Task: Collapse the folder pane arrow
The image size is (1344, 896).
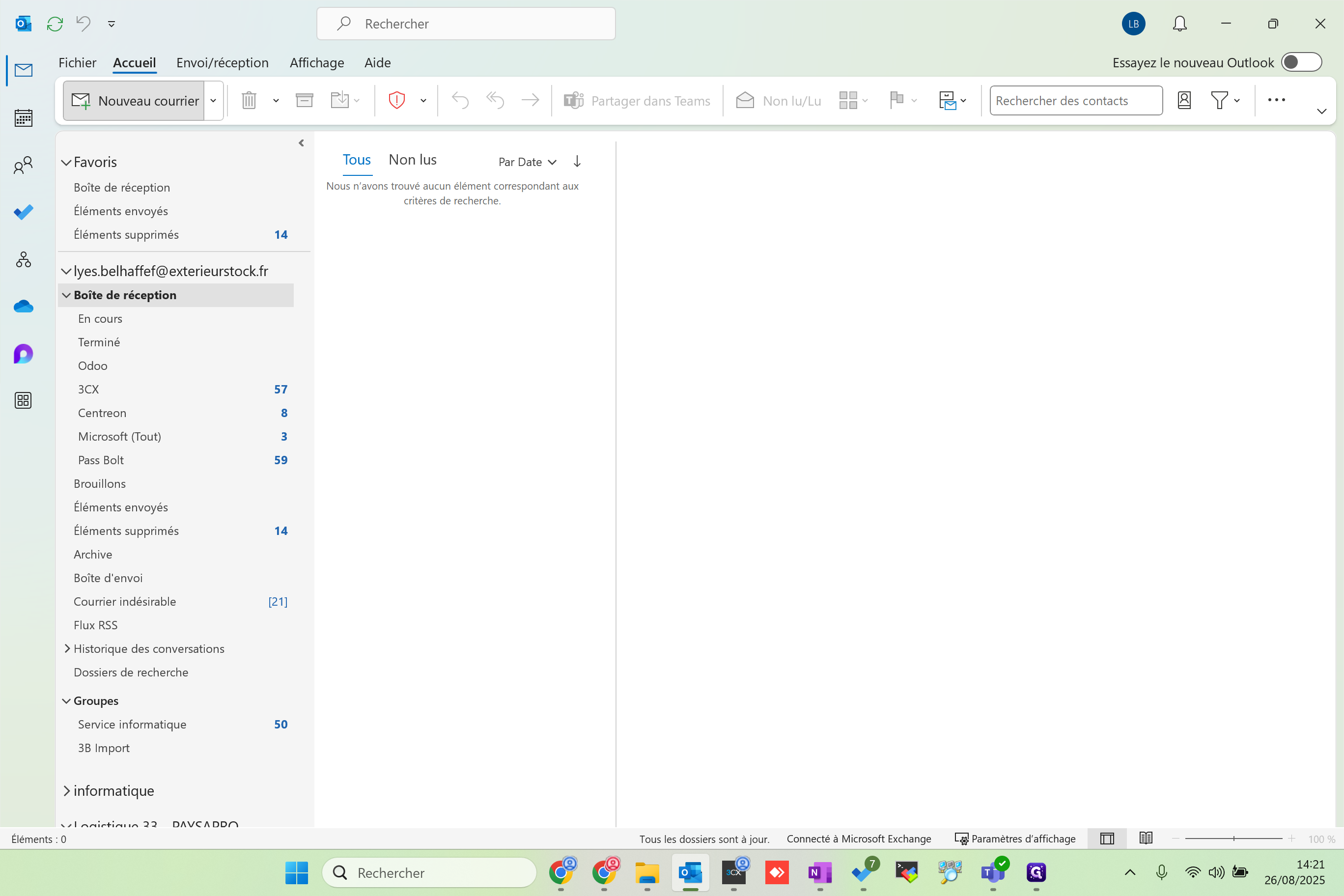Action: 301,143
